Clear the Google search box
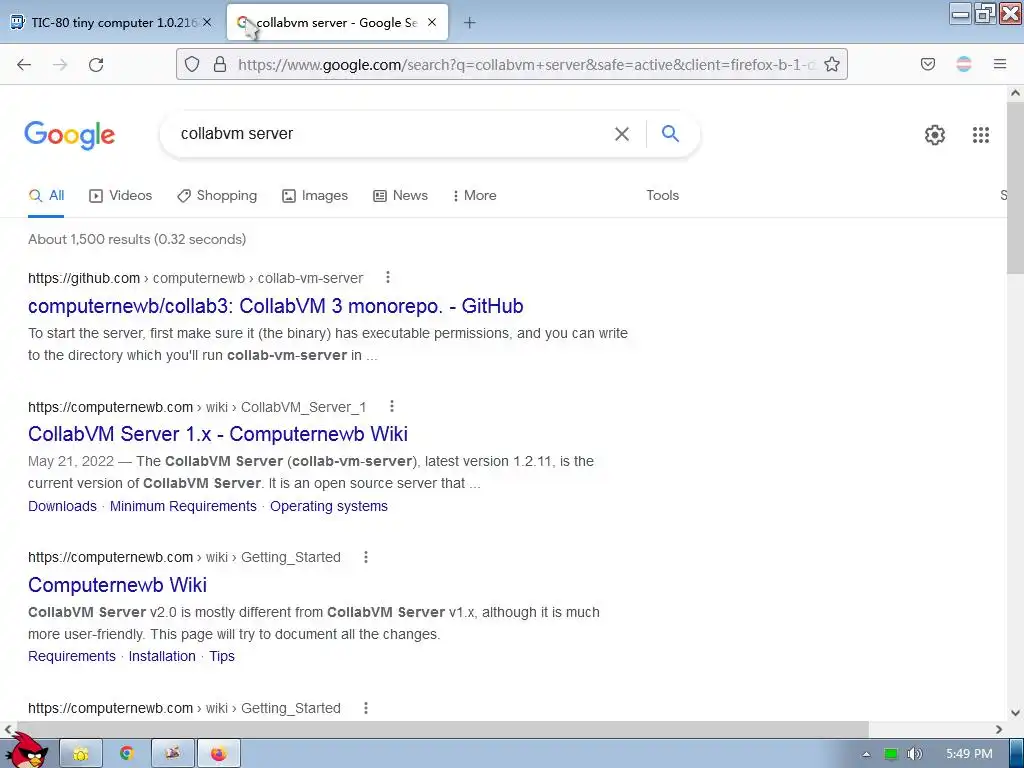 click(622, 134)
